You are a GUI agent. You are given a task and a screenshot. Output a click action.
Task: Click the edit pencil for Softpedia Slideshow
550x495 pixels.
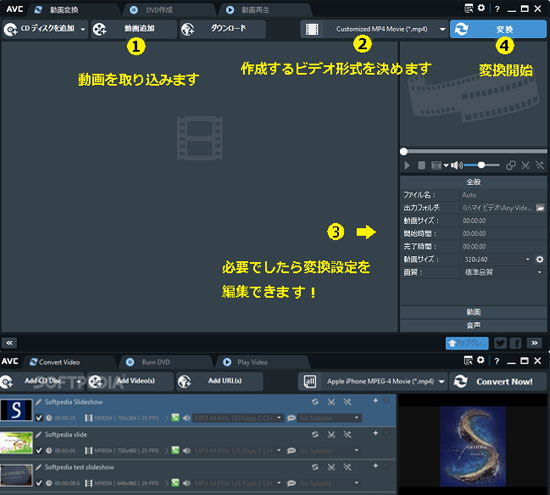[39, 402]
